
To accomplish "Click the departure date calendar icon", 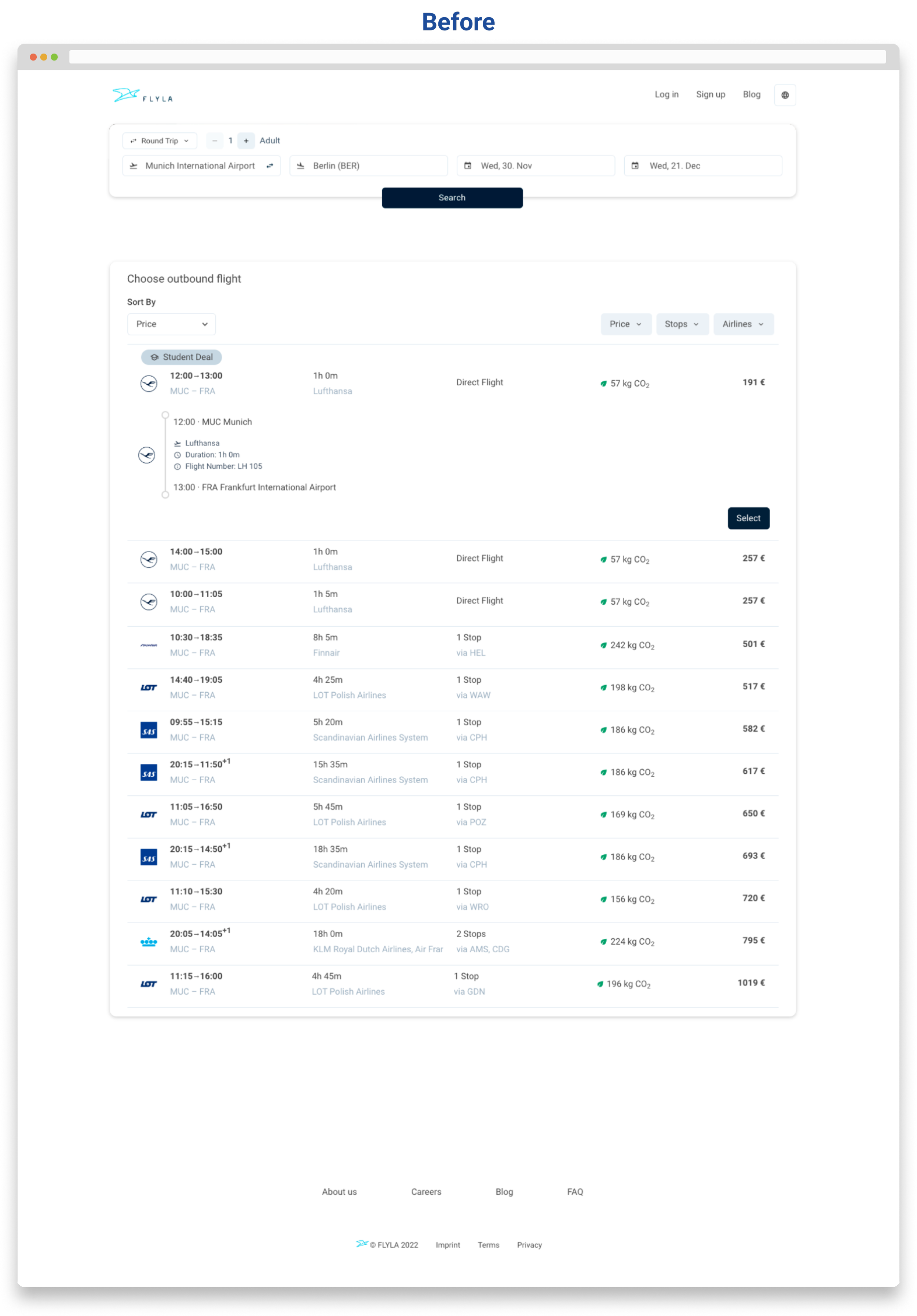I will click(x=468, y=166).
